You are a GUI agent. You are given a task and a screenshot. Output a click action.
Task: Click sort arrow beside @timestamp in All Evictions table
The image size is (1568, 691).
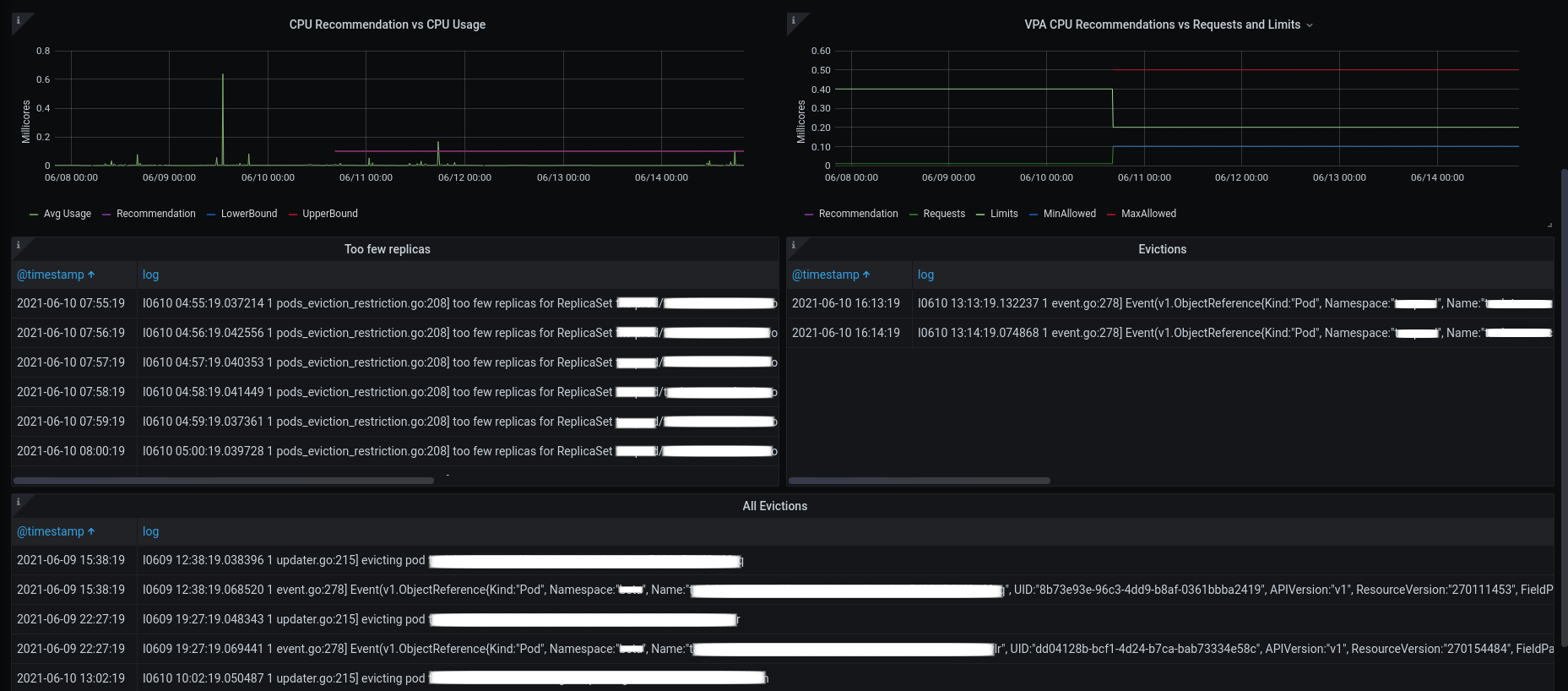pyautogui.click(x=91, y=531)
